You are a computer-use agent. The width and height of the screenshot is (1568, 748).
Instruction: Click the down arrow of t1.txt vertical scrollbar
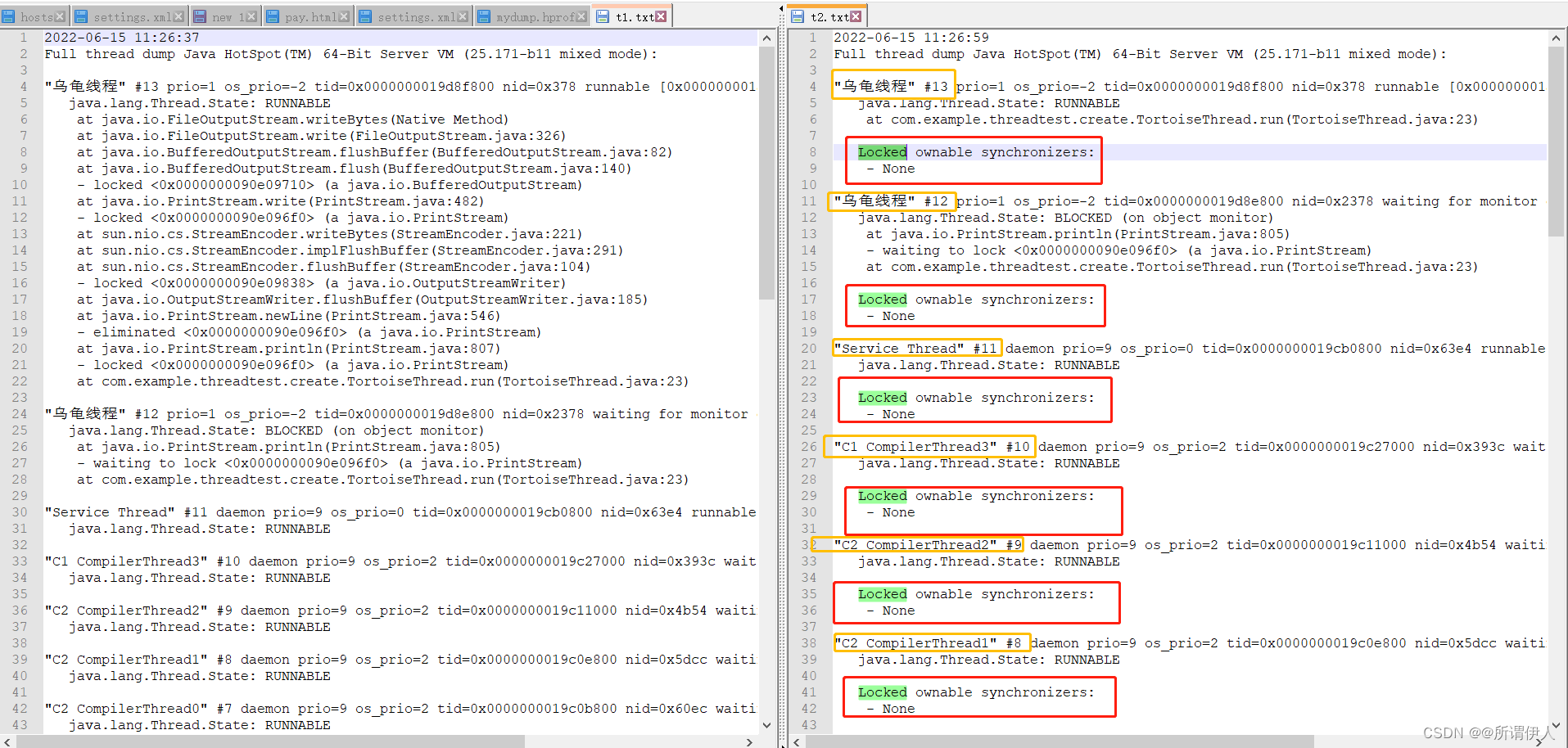coord(766,725)
